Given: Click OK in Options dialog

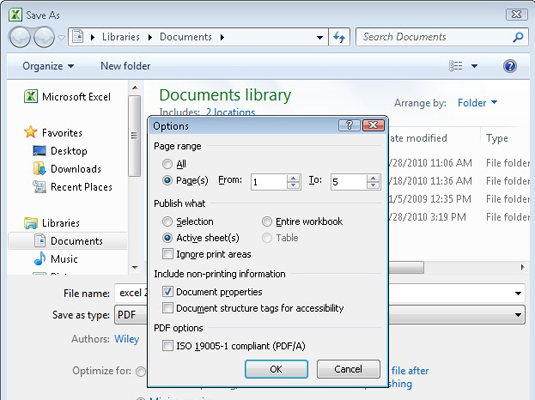Looking at the screenshot, I should tap(276, 369).
